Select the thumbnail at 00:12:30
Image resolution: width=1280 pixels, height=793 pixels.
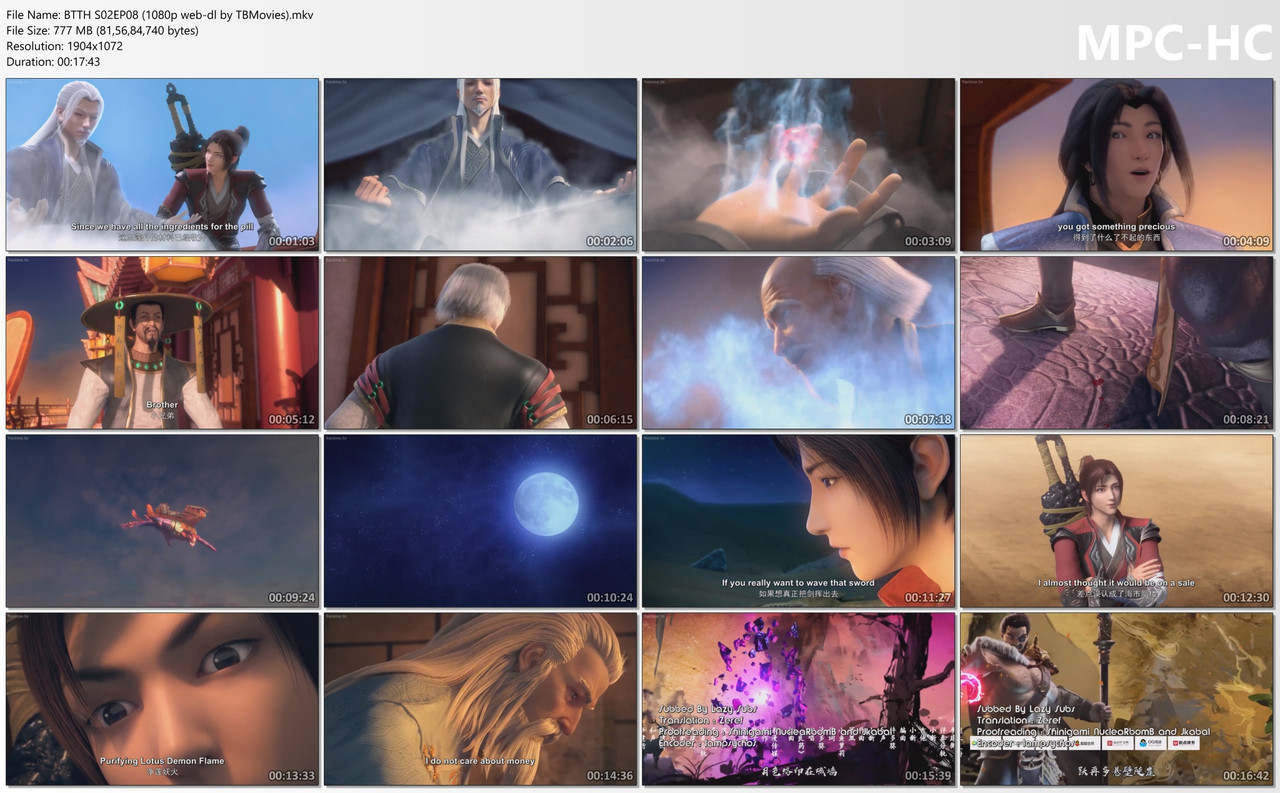[1116, 521]
